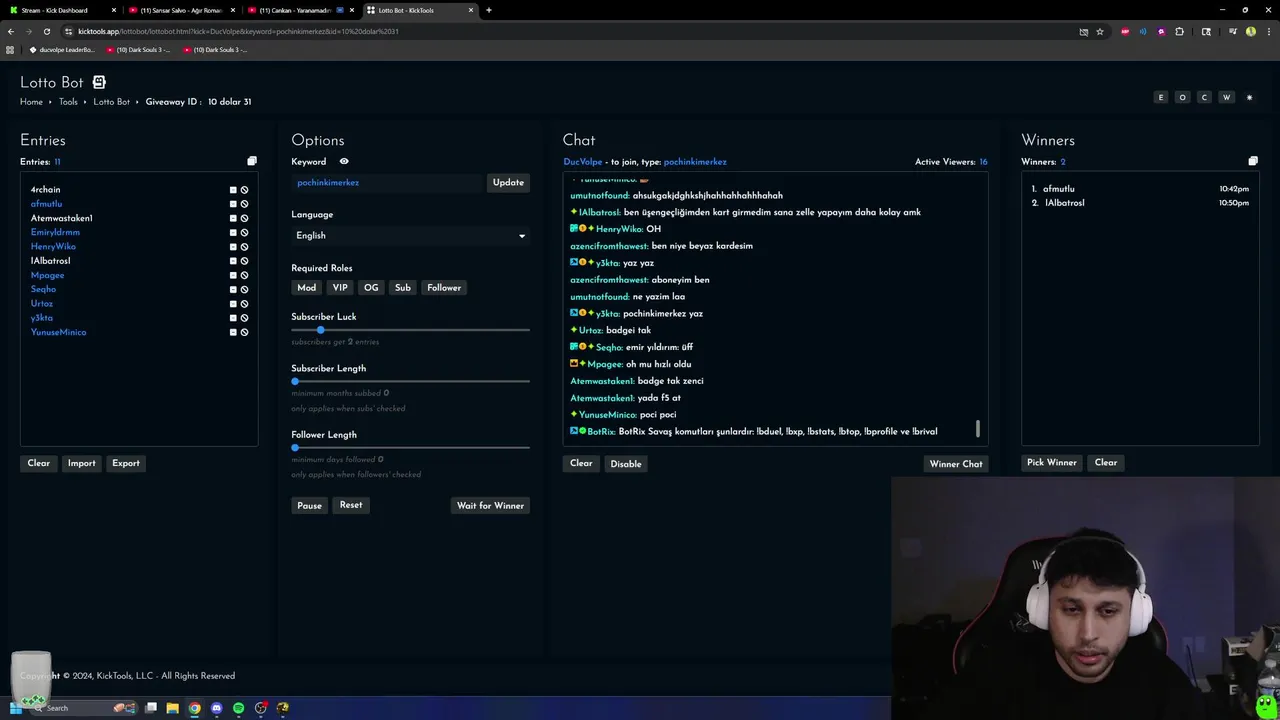Click the Subscriber Length slider handle
The image size is (1280, 720).
click(295, 381)
